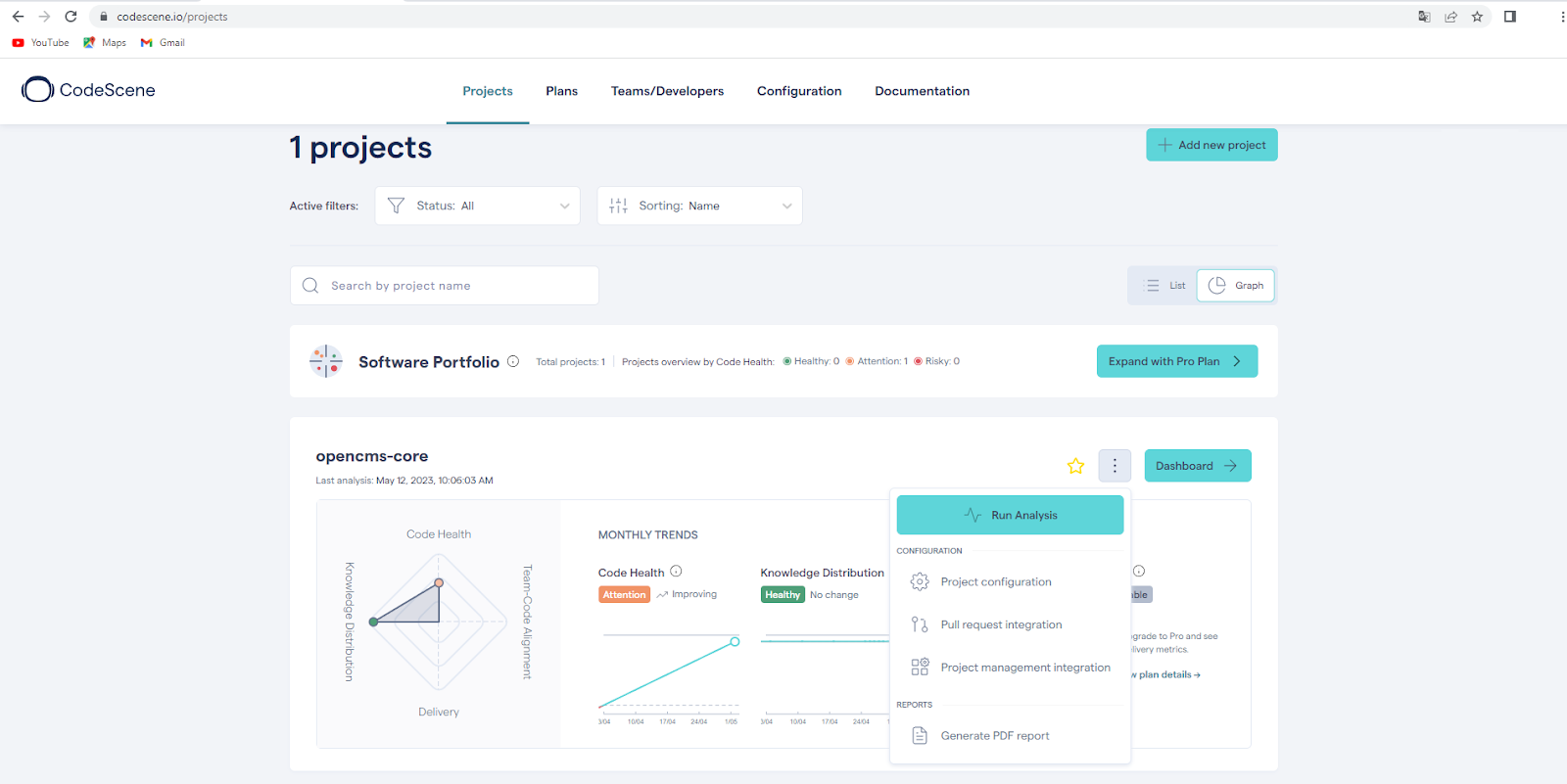Click the Run Analysis button
Image resolution: width=1567 pixels, height=784 pixels.
pos(1010,515)
